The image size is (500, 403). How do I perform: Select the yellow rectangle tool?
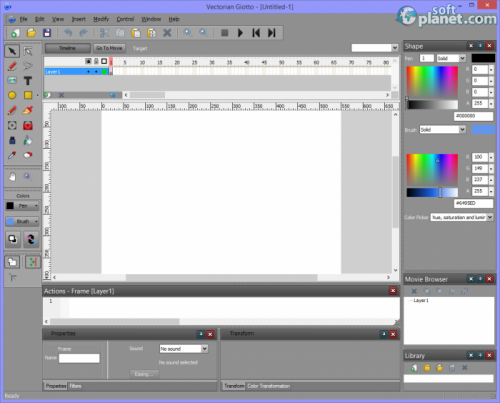[28, 95]
